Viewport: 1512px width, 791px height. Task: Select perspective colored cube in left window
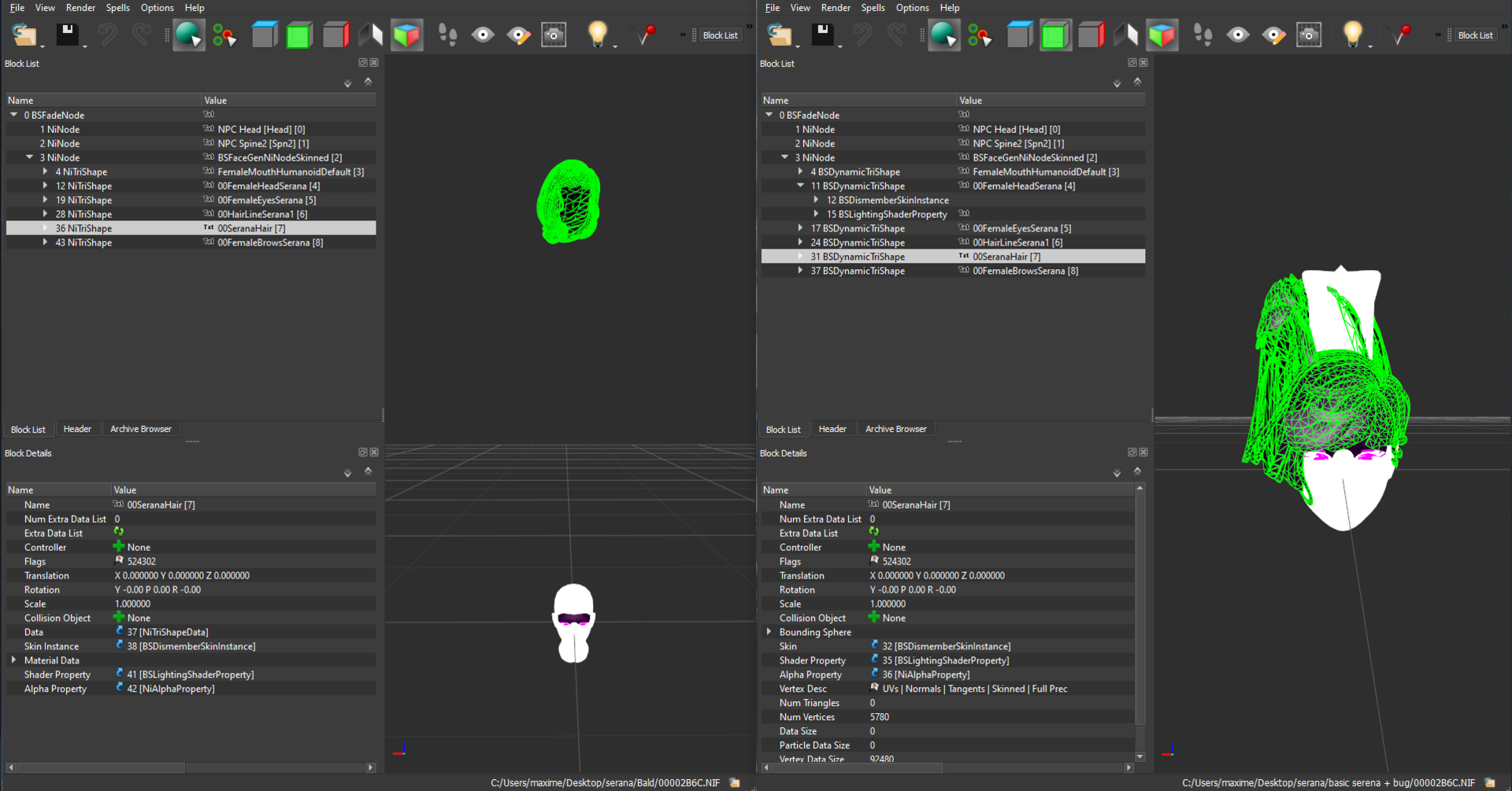pyautogui.click(x=407, y=35)
